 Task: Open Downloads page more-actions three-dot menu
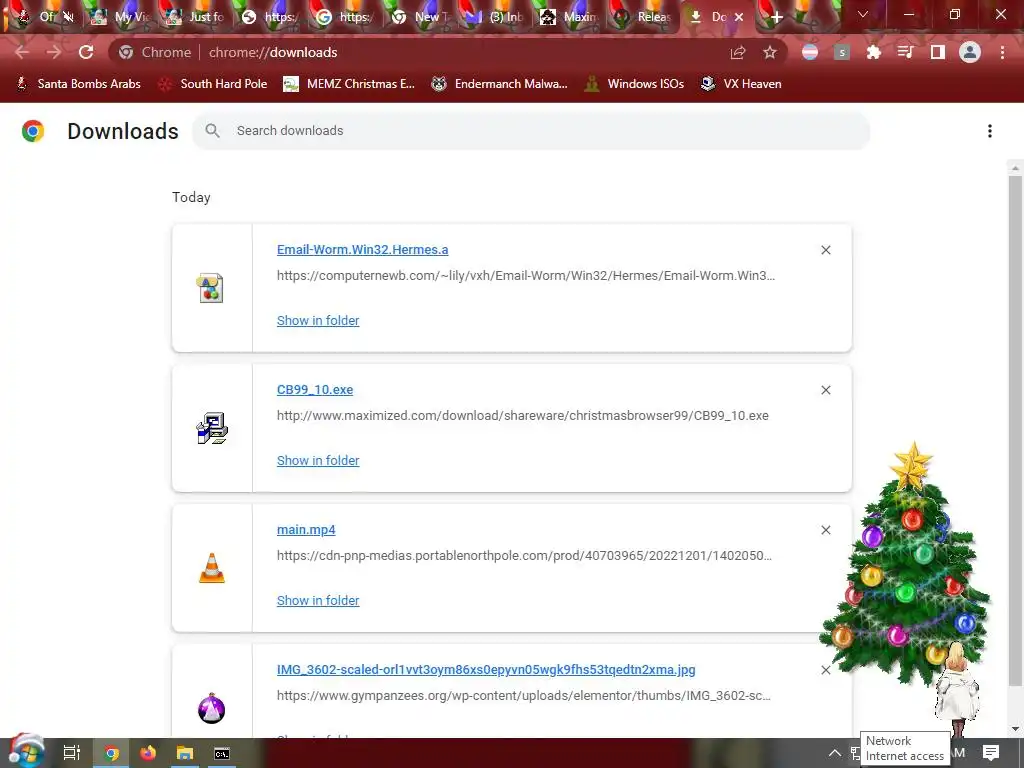pyautogui.click(x=989, y=131)
